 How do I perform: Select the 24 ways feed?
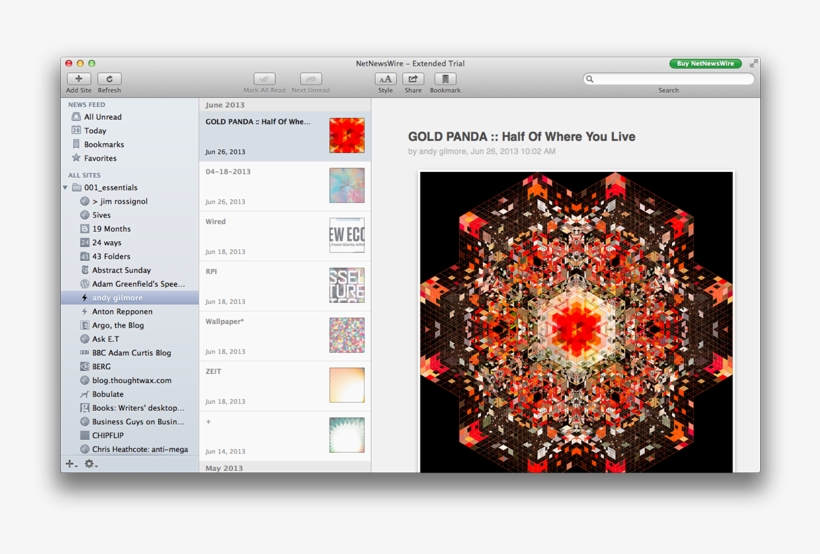[130, 242]
